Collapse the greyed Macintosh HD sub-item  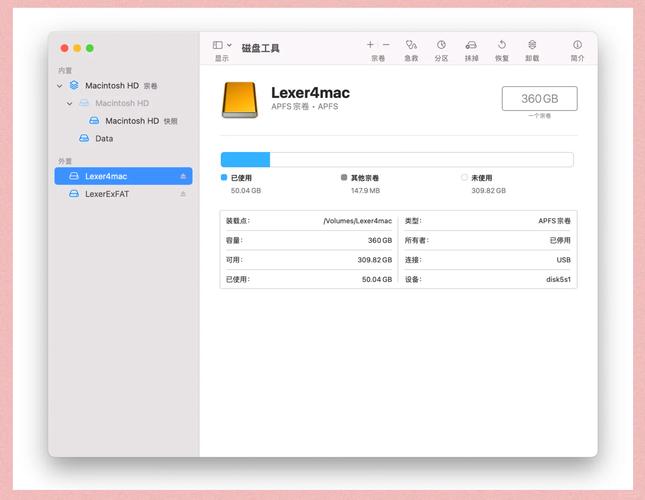pyautogui.click(x=70, y=103)
